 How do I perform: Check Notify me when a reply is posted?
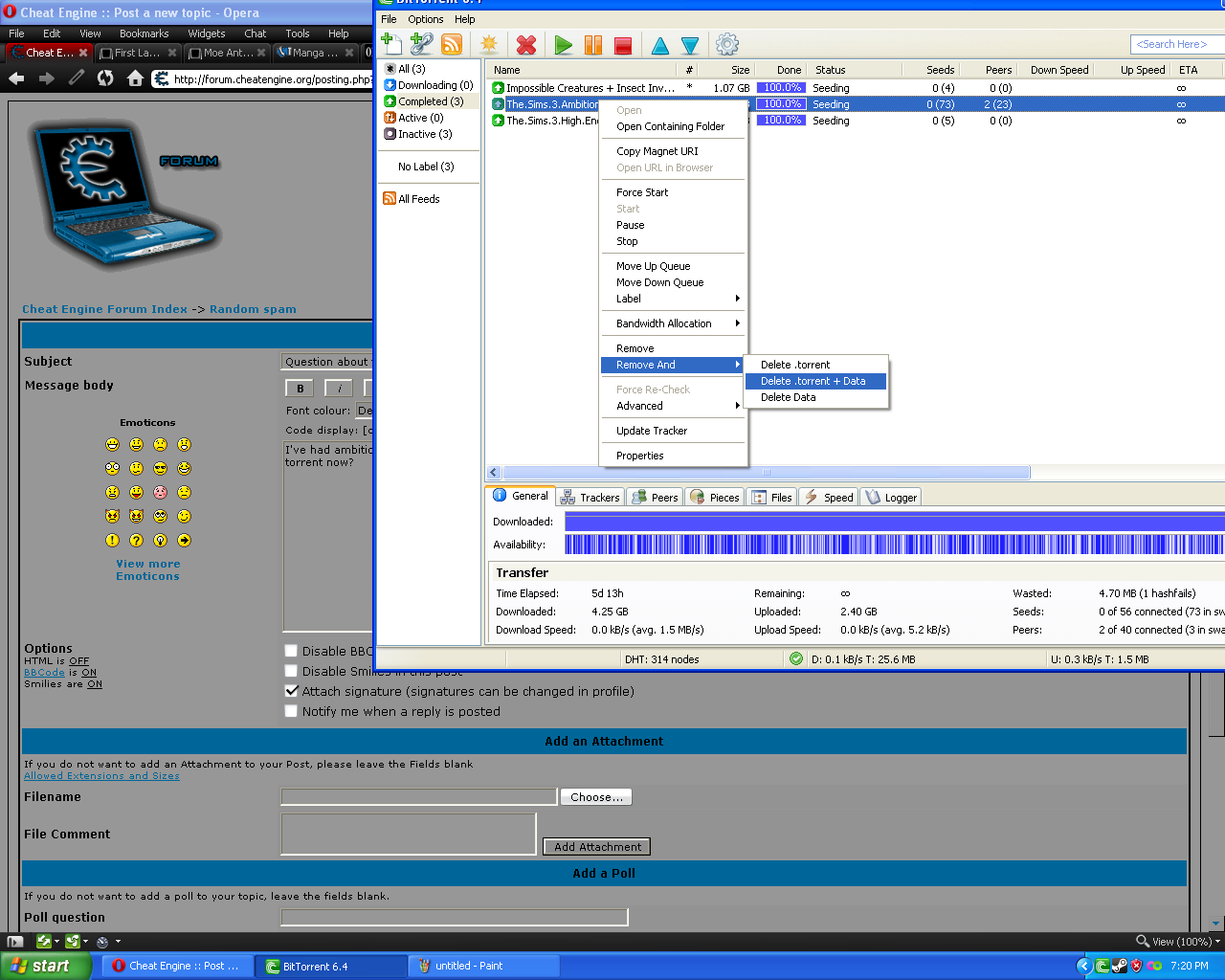coord(291,711)
